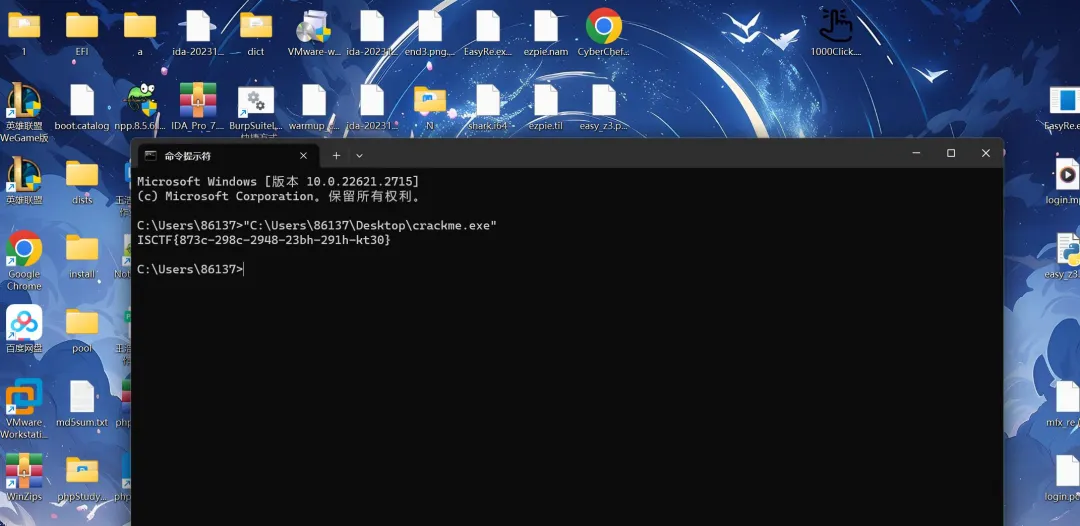Open the folder named a
This screenshot has width=1080, height=526.
(x=140, y=26)
